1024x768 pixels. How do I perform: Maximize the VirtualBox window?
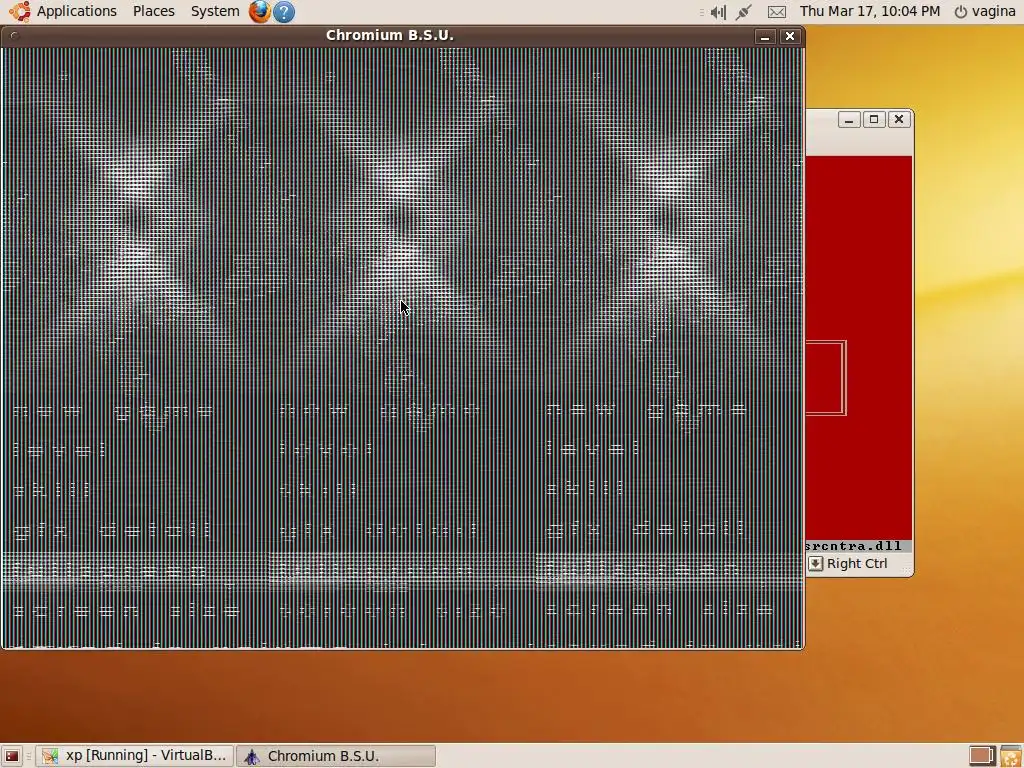click(874, 120)
